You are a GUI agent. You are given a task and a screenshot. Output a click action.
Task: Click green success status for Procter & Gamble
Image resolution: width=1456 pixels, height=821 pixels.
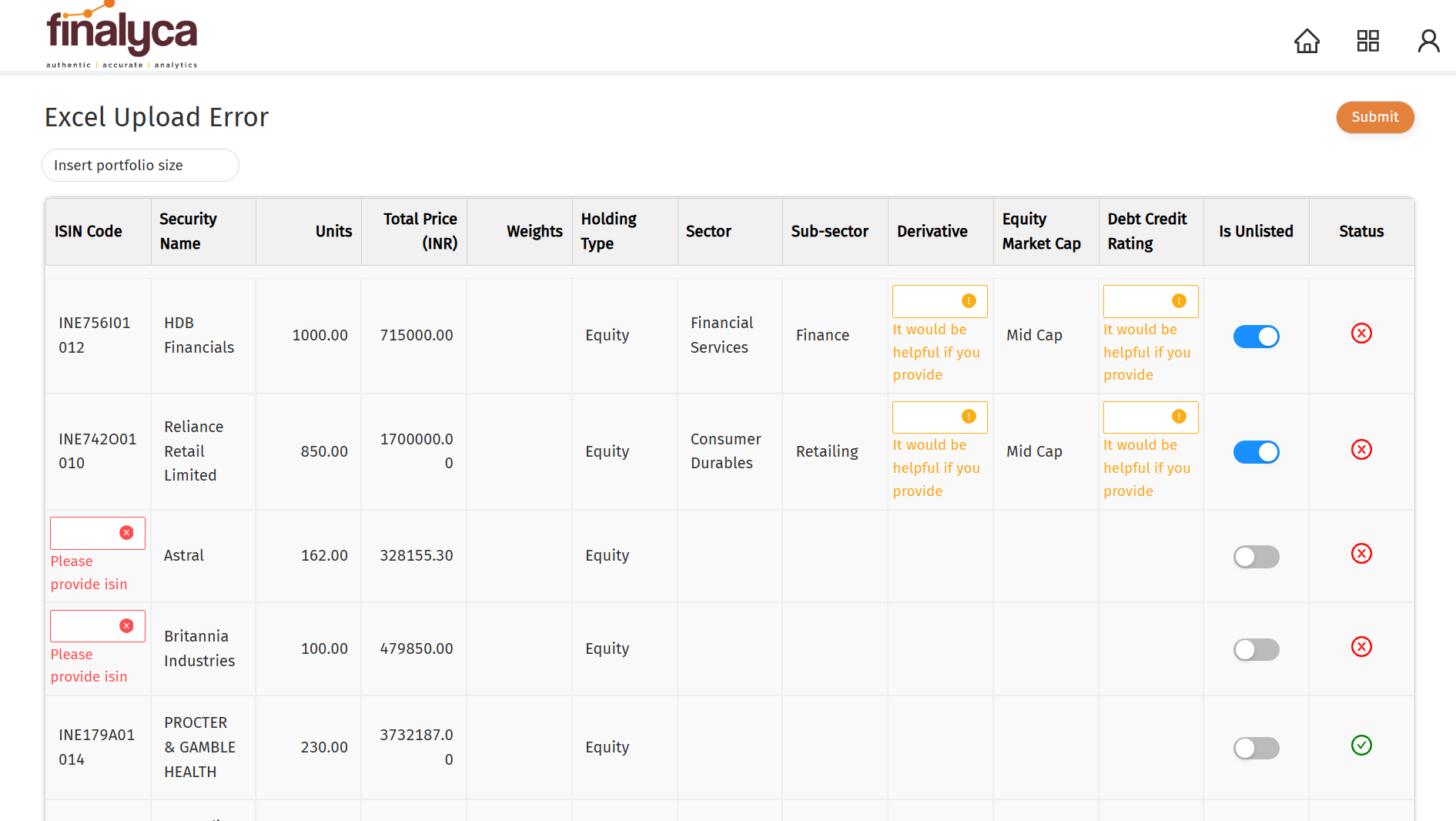[1361, 746]
